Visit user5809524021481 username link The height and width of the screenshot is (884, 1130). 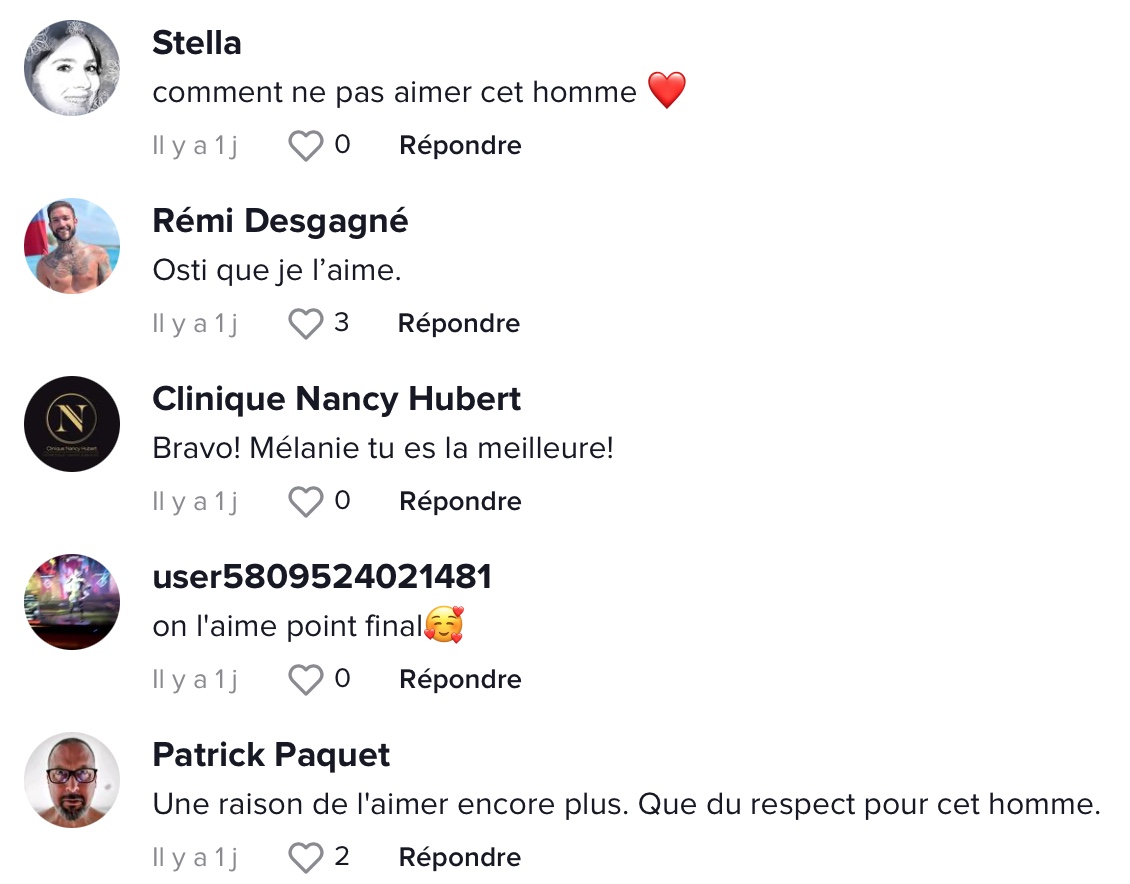coord(322,577)
